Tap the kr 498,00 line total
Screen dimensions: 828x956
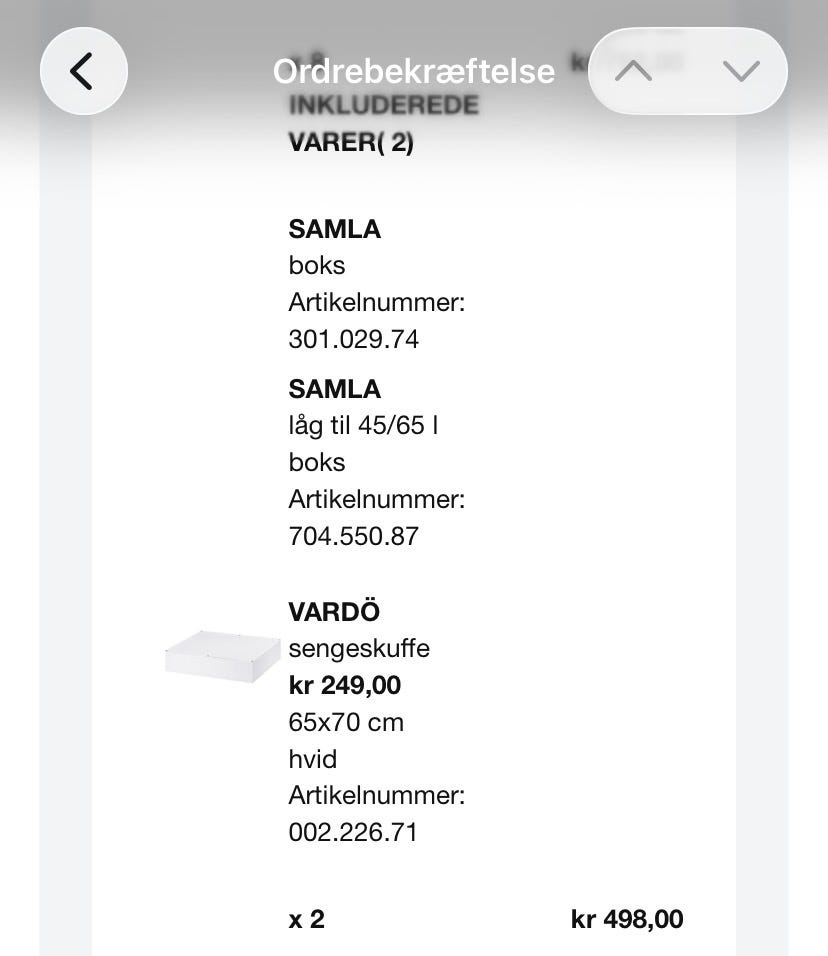(627, 919)
